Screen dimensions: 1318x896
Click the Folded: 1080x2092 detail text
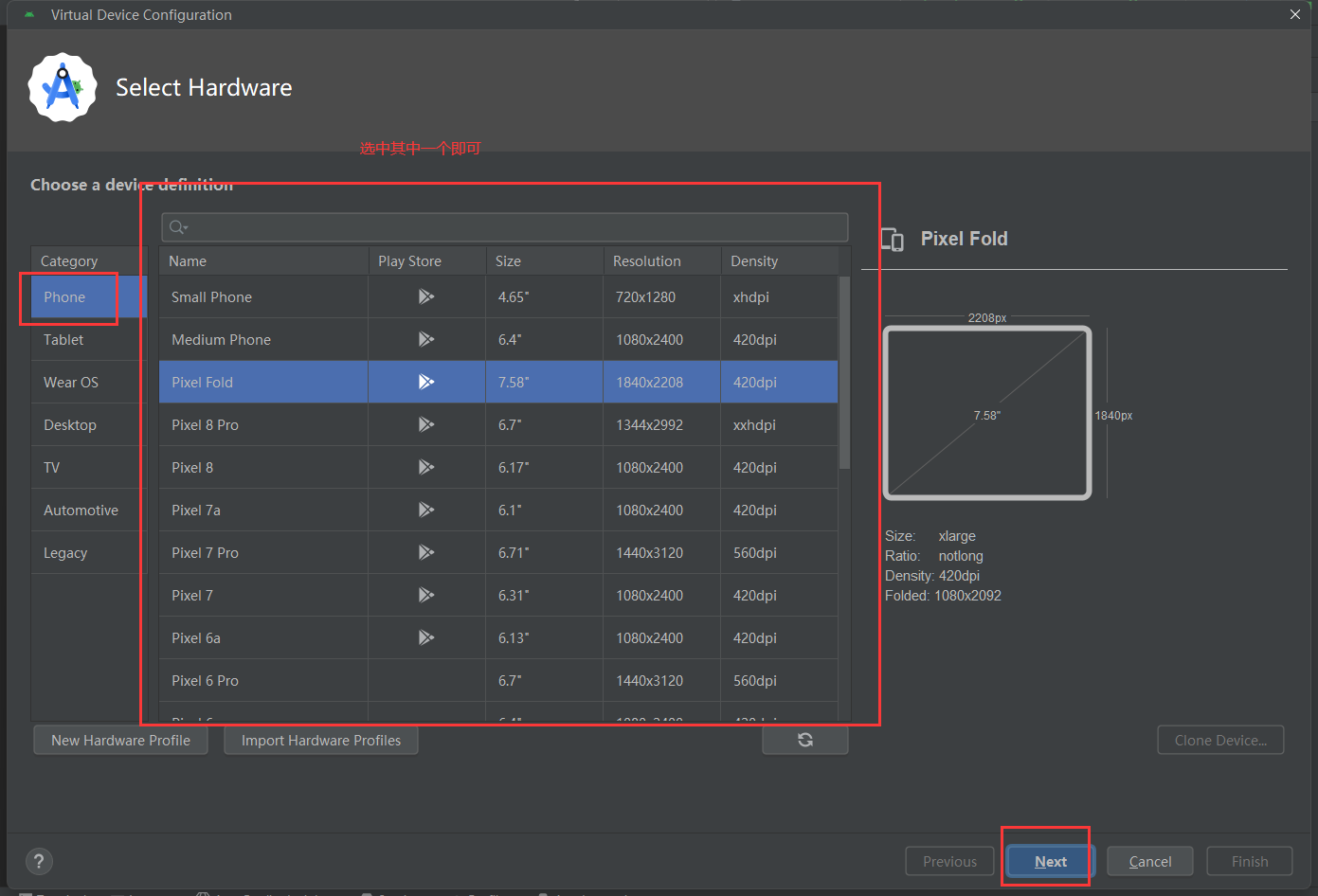coord(943,596)
